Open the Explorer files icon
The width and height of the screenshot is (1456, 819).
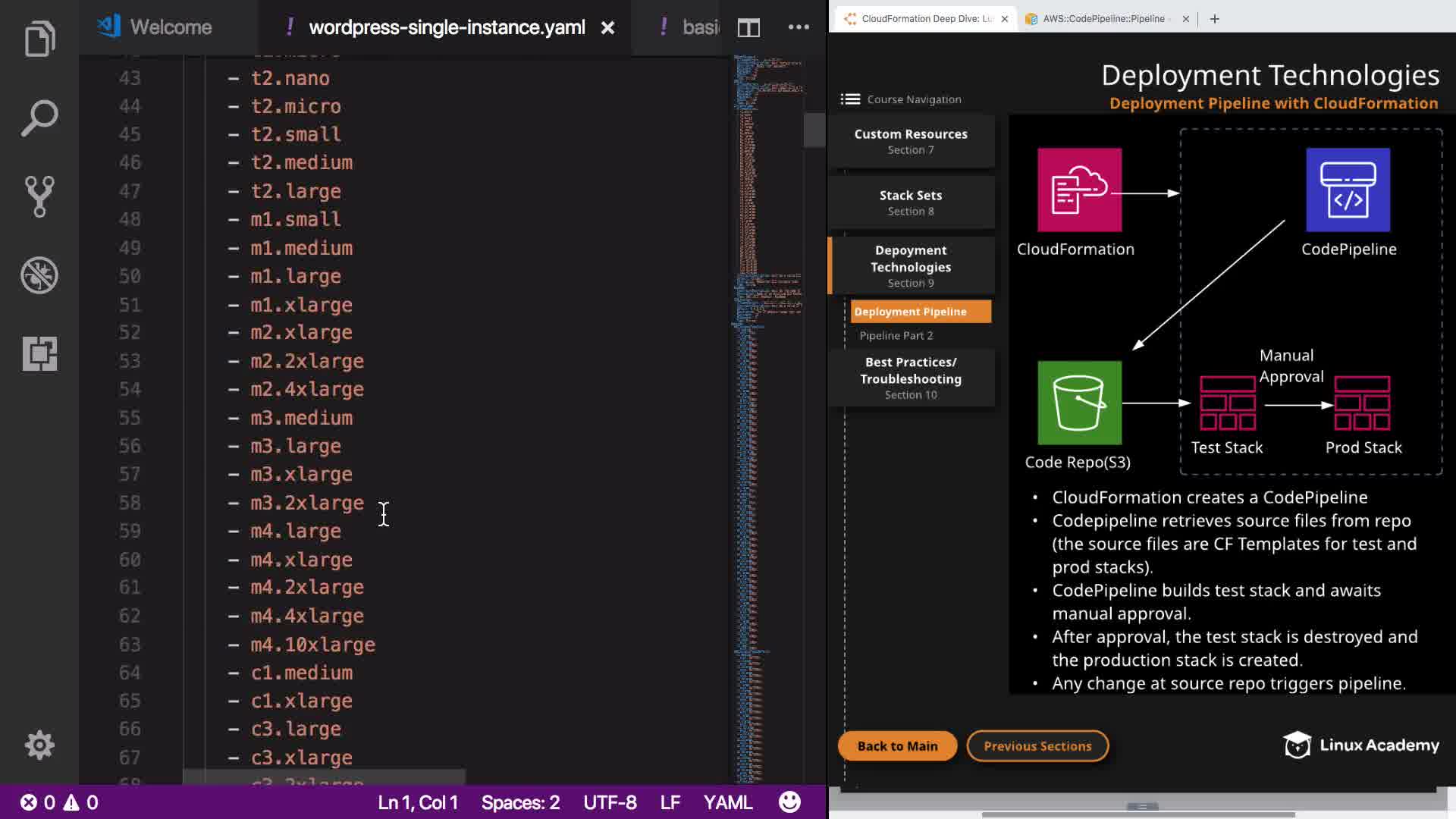coord(39,39)
